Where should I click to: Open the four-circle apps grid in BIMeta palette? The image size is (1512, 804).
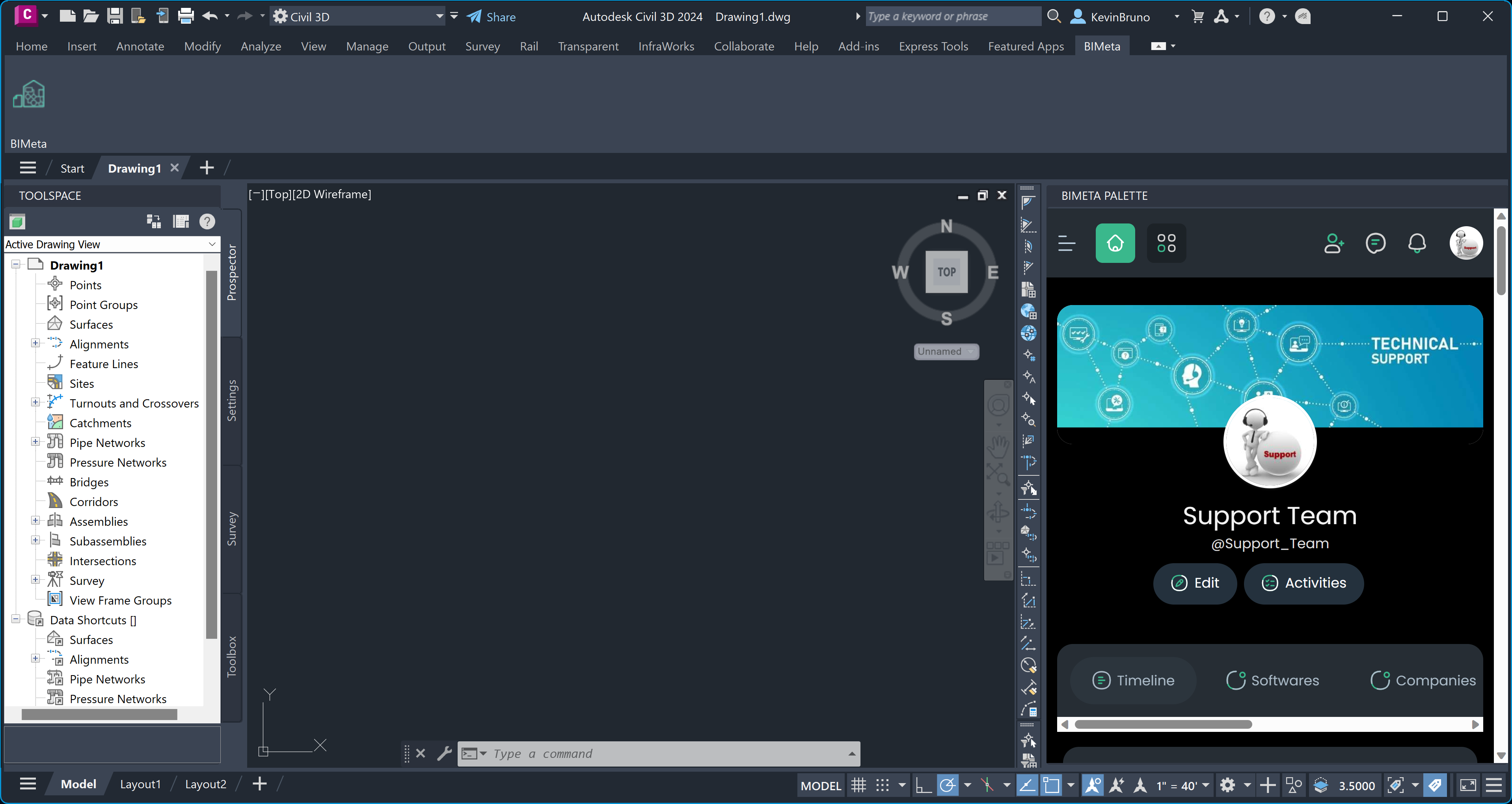coord(1166,243)
